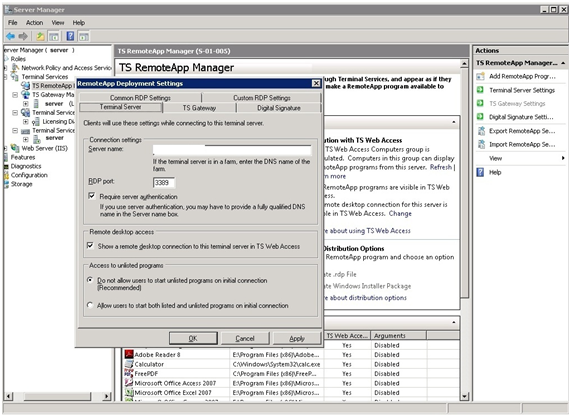The image size is (571, 417).
Task: Click the Arguments column header
Action: tap(398, 335)
